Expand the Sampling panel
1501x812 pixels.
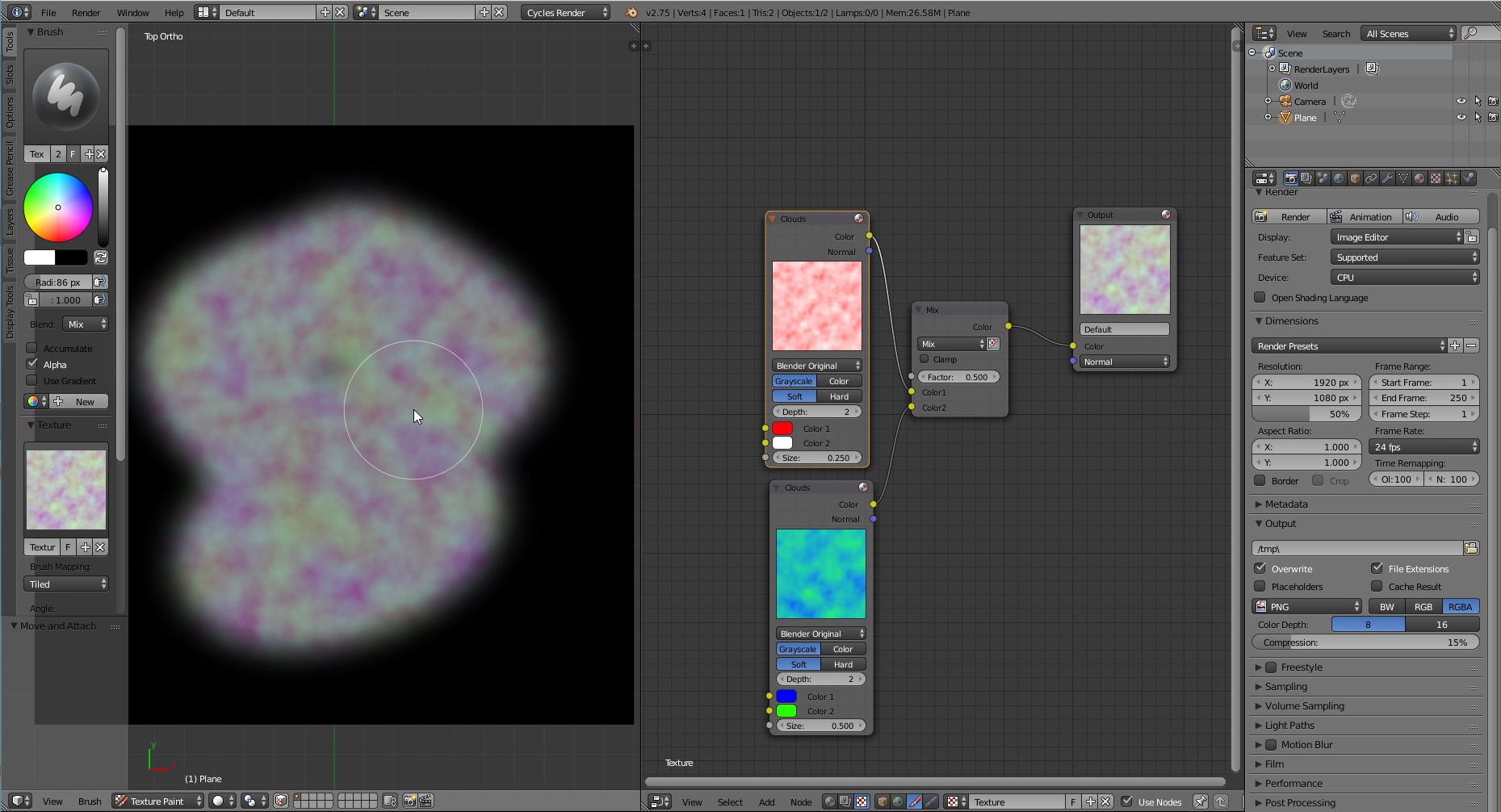click(x=1286, y=686)
